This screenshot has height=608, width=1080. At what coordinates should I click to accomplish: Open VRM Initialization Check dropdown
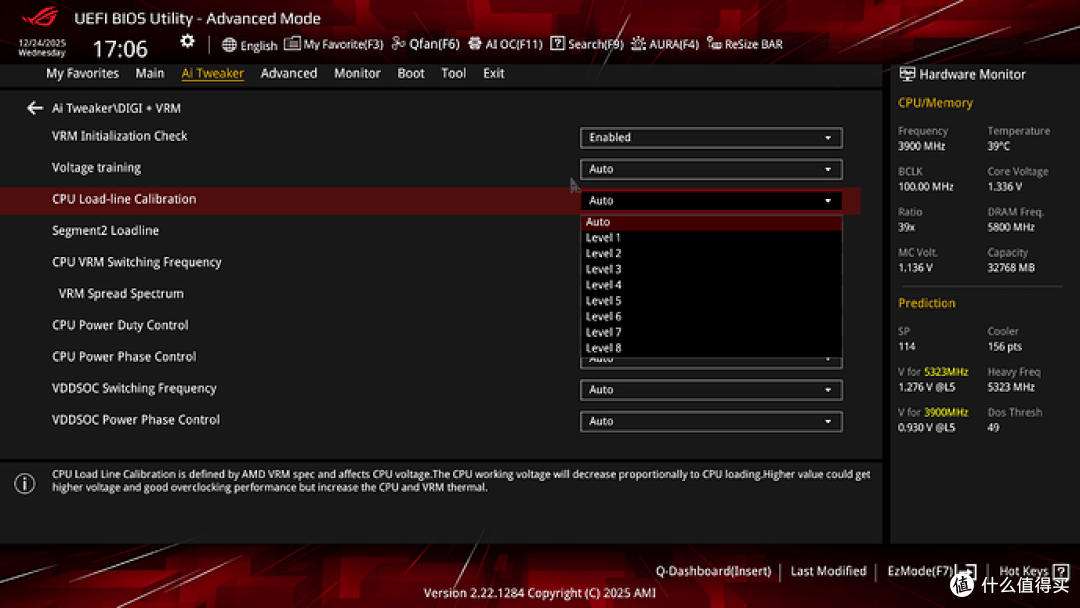[x=711, y=138]
